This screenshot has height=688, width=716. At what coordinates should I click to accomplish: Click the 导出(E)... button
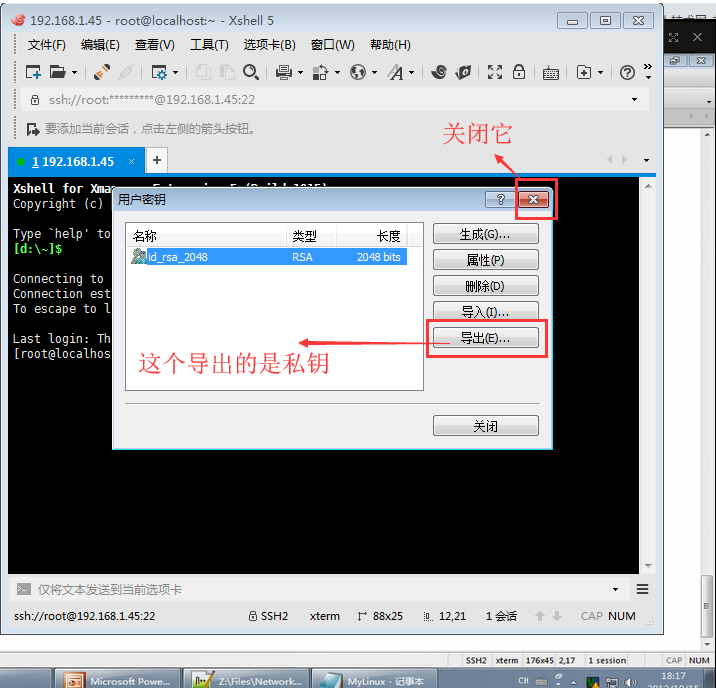[x=485, y=338]
